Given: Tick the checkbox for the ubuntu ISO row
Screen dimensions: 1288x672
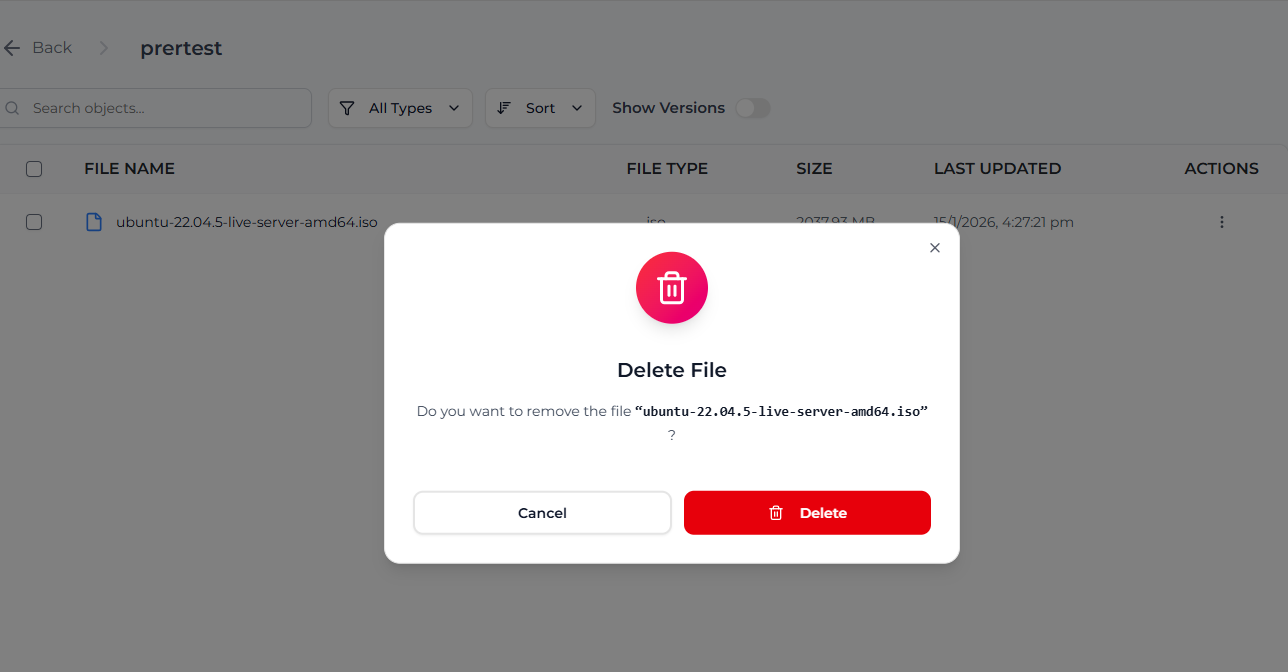Looking at the screenshot, I should pyautogui.click(x=34, y=222).
